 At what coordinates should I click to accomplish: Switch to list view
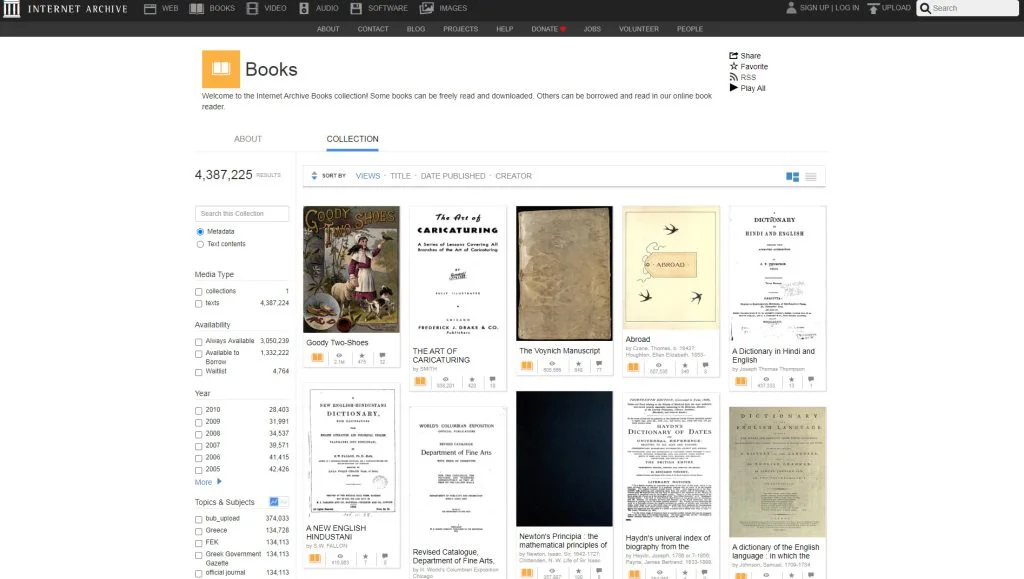pos(810,176)
